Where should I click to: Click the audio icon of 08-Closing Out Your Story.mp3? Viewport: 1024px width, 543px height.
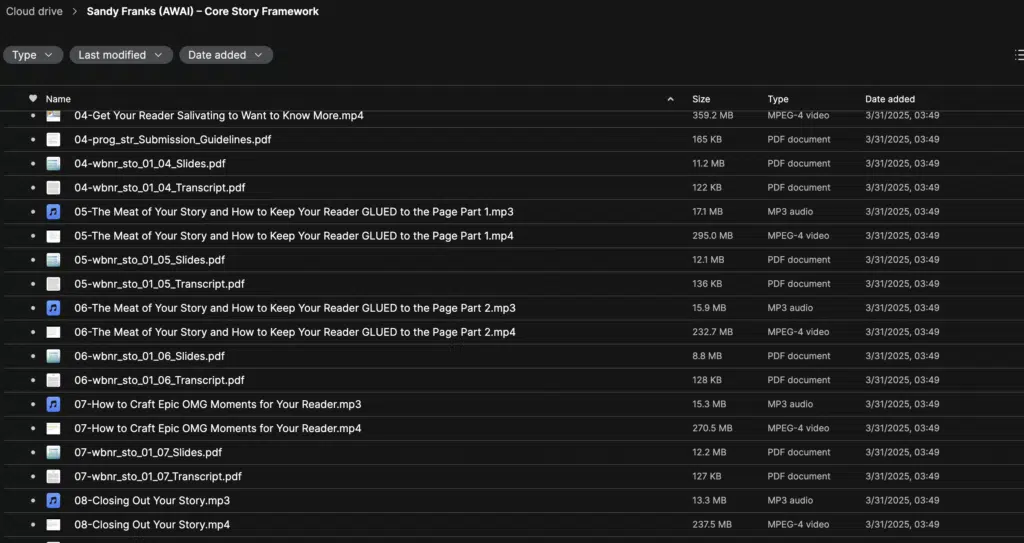click(54, 501)
